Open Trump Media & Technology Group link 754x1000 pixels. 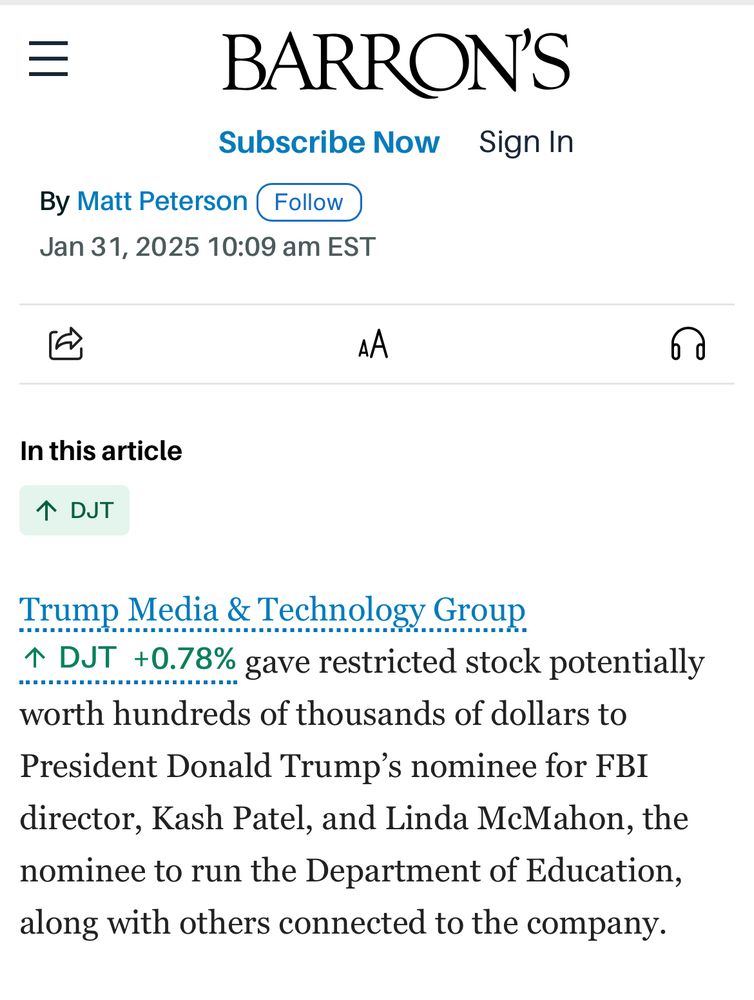point(272,609)
